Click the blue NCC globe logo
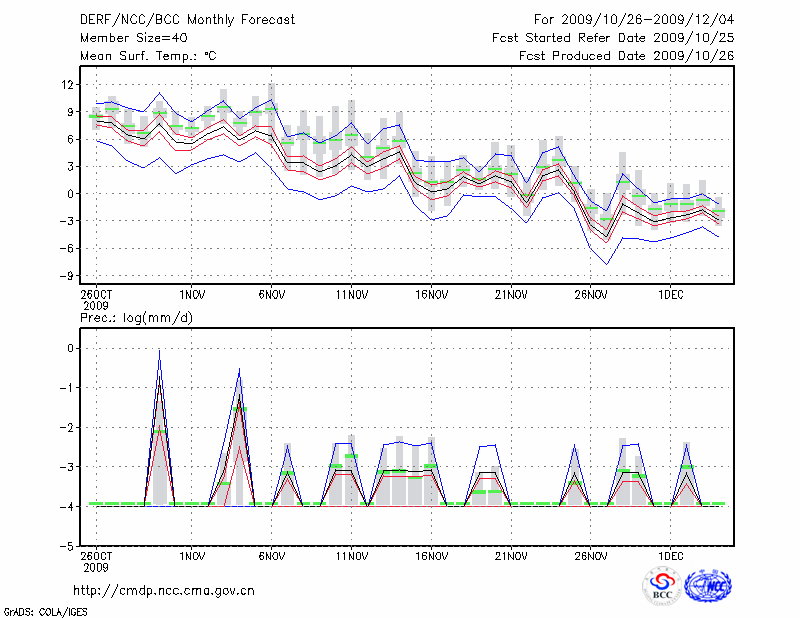 click(707, 586)
